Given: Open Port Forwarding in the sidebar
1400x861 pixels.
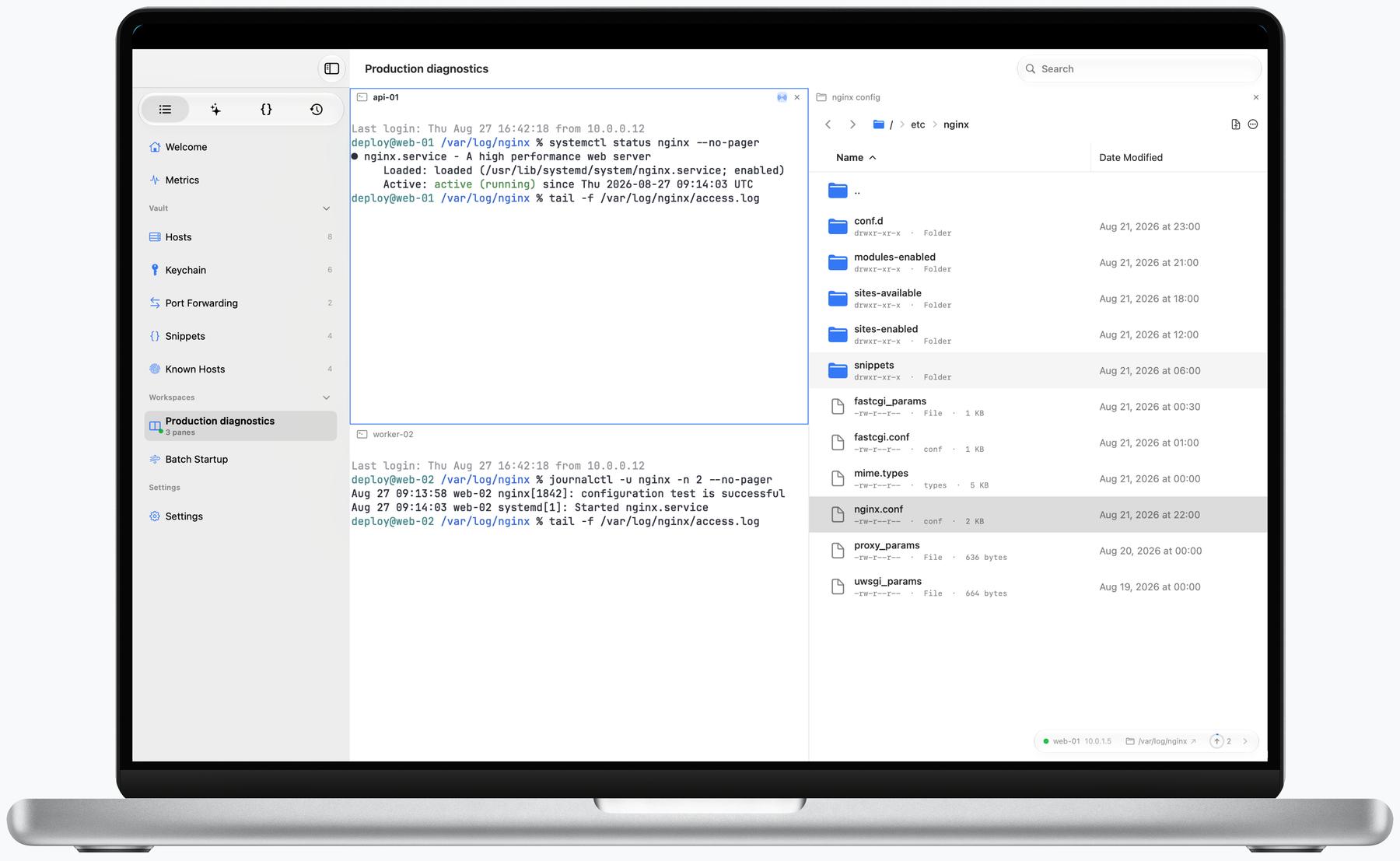Looking at the screenshot, I should (x=240, y=303).
